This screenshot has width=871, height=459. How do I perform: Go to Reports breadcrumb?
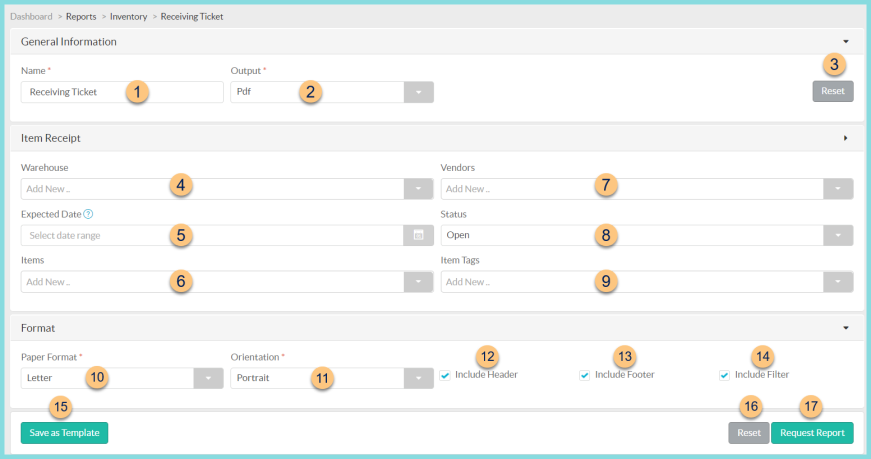point(81,17)
